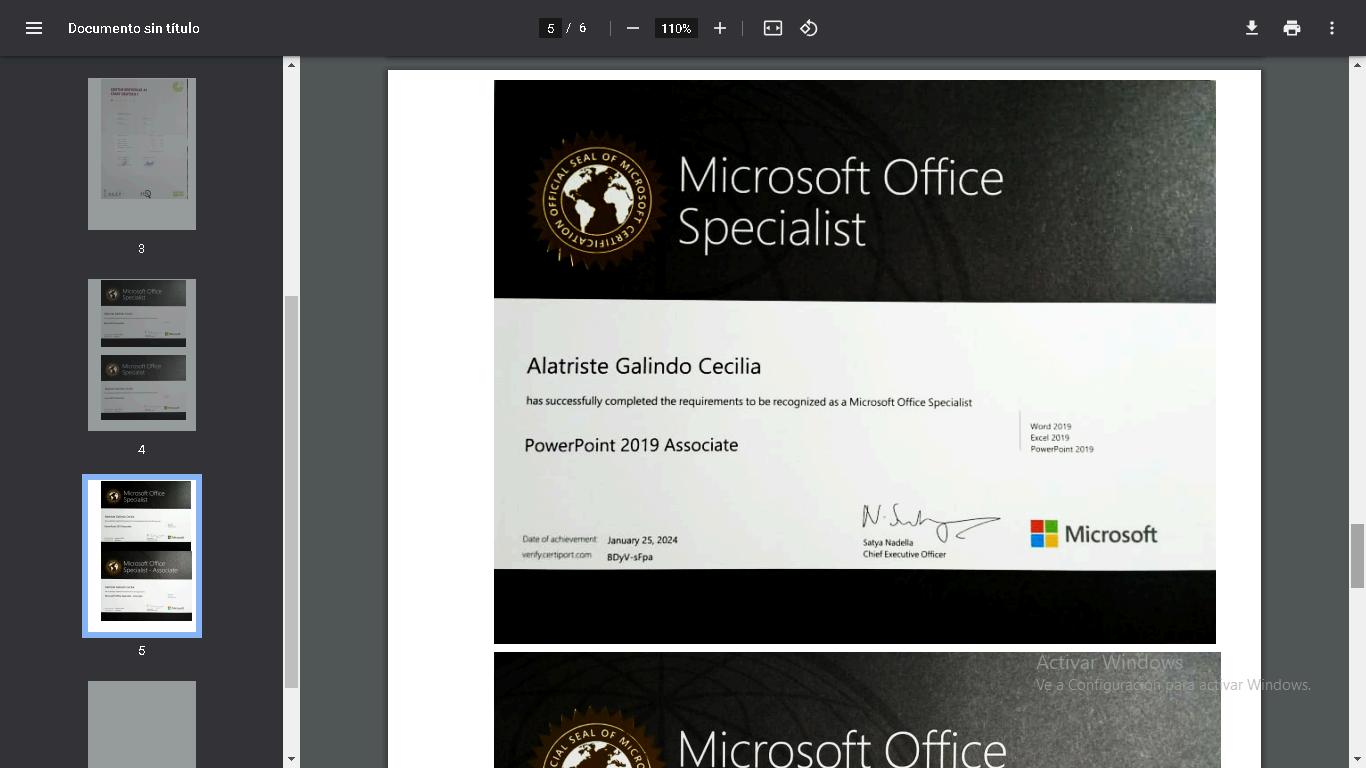Zoom out using the minus icon

[633, 28]
